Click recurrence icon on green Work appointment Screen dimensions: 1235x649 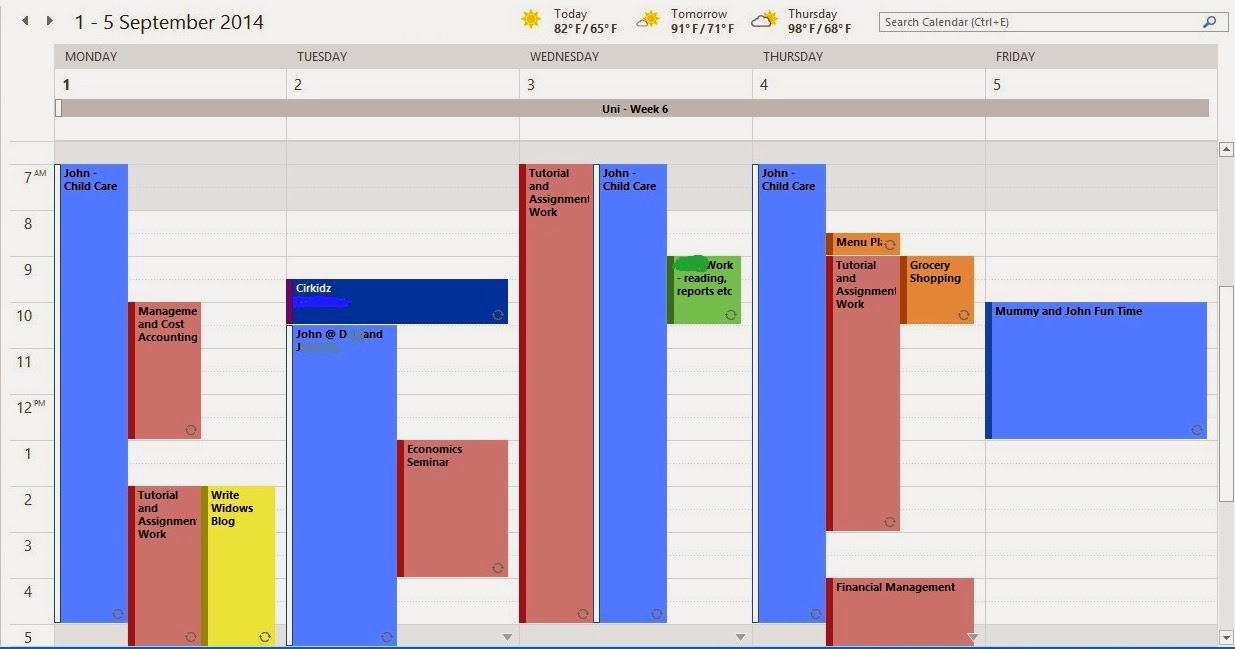coord(730,315)
